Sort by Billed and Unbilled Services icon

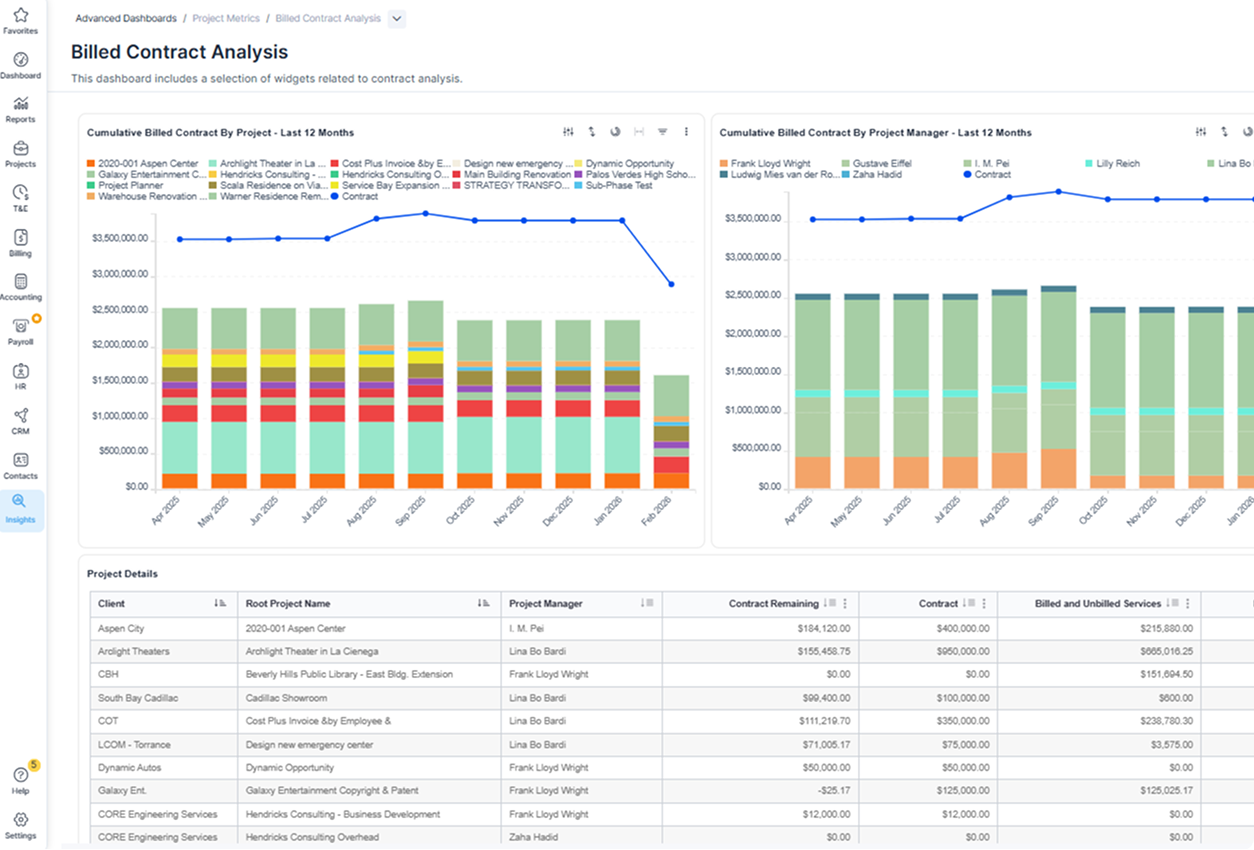point(1171,603)
